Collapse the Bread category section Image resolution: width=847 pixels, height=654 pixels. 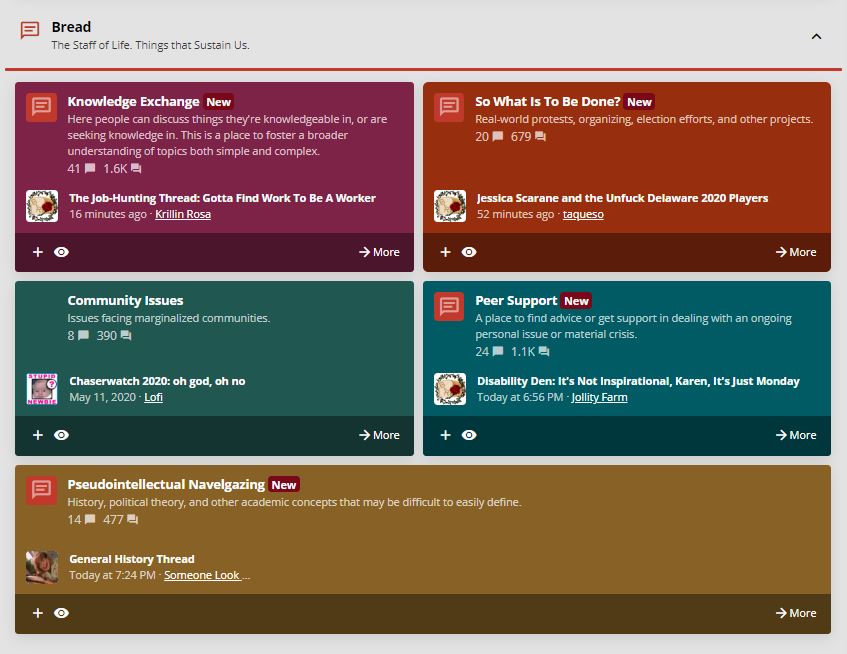816,36
